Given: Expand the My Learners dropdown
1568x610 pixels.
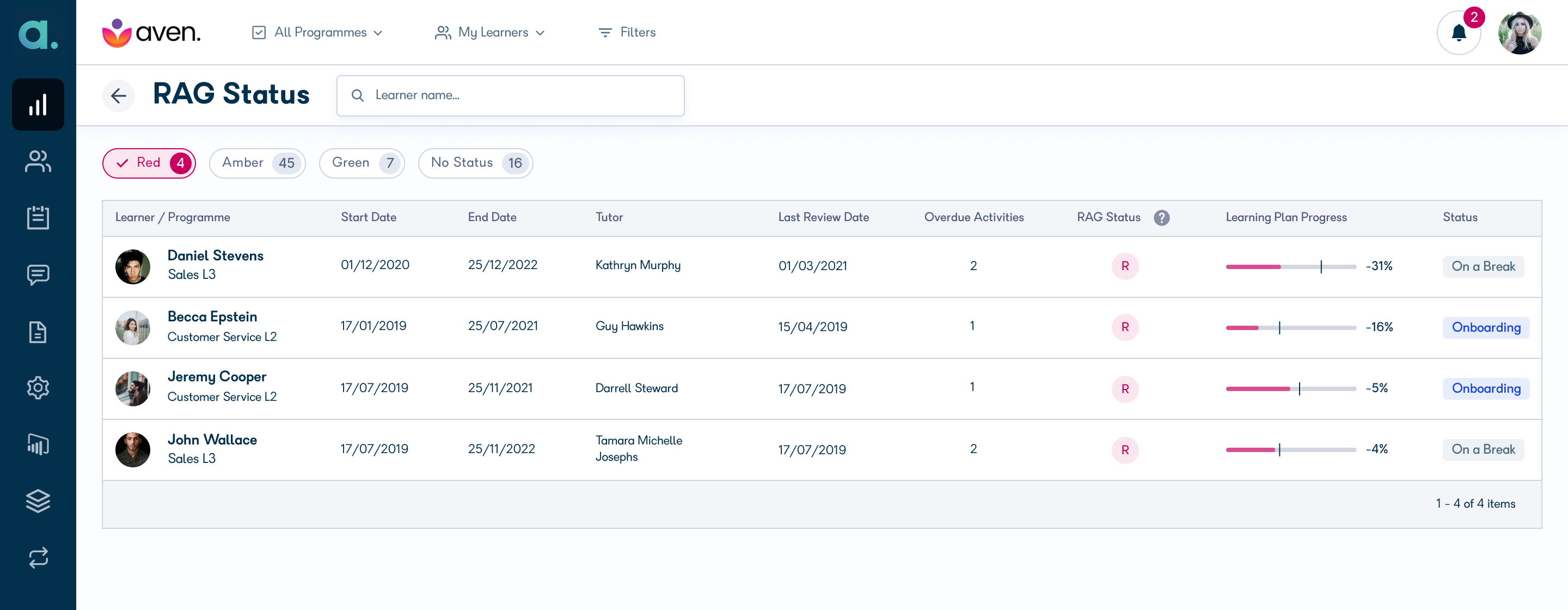Looking at the screenshot, I should click(x=490, y=32).
